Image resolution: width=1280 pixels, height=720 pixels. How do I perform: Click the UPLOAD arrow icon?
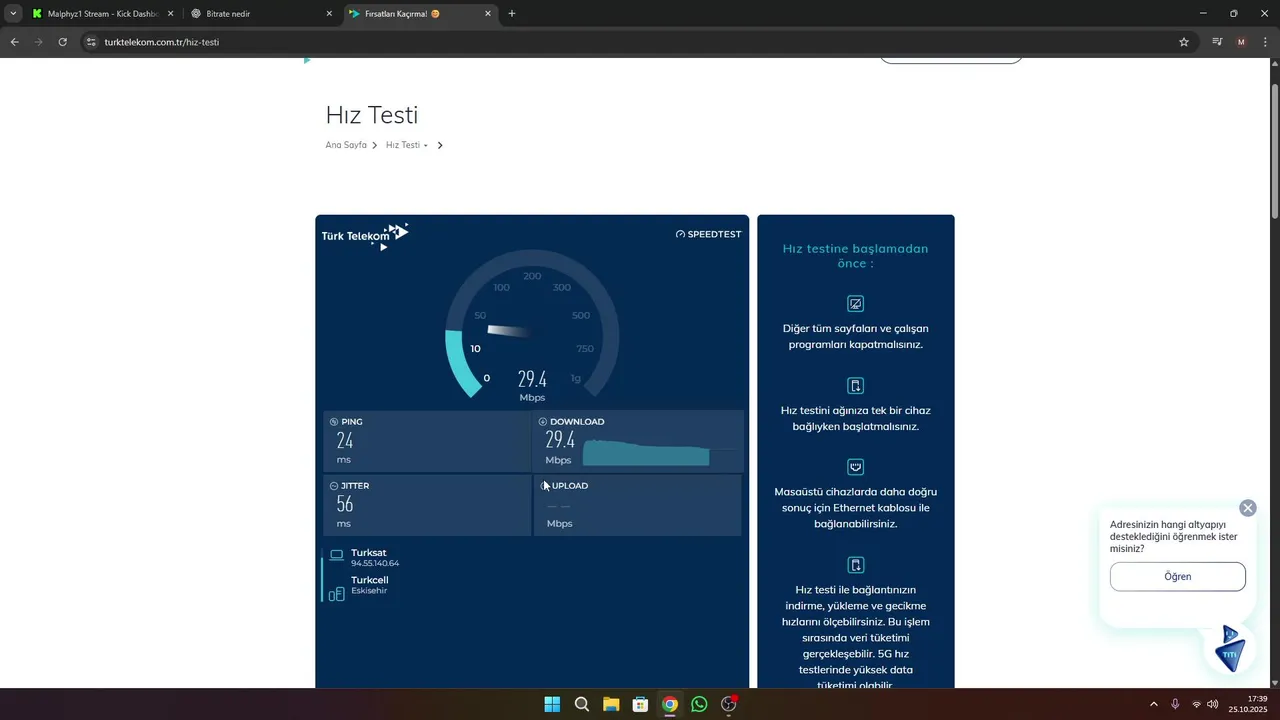pyautogui.click(x=545, y=486)
